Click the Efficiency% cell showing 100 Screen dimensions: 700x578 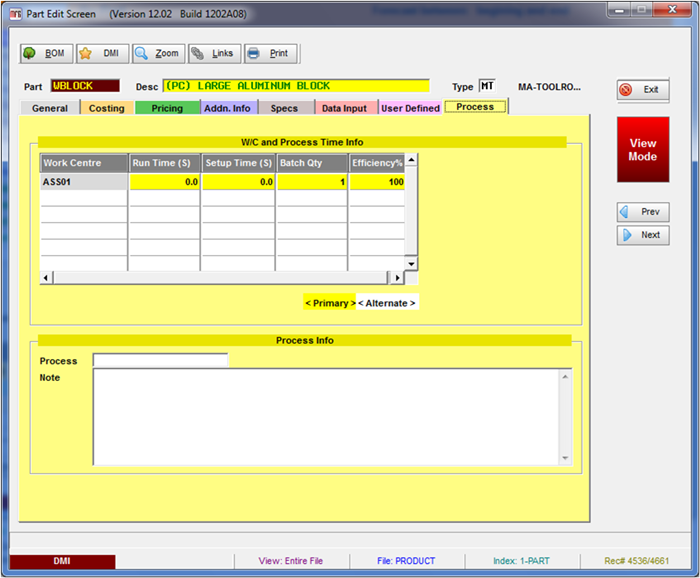point(377,182)
